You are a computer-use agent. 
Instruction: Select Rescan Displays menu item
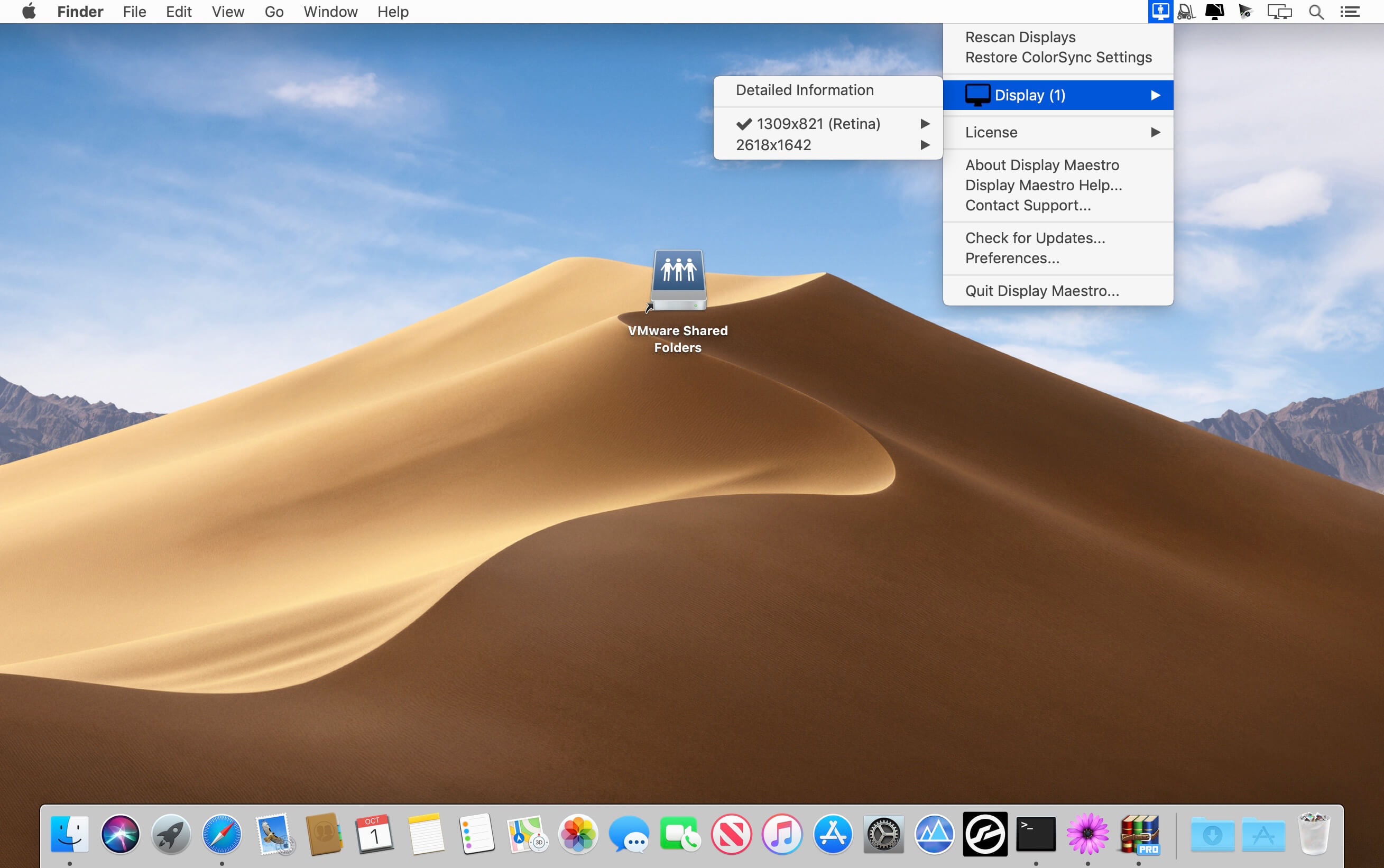pos(1020,37)
